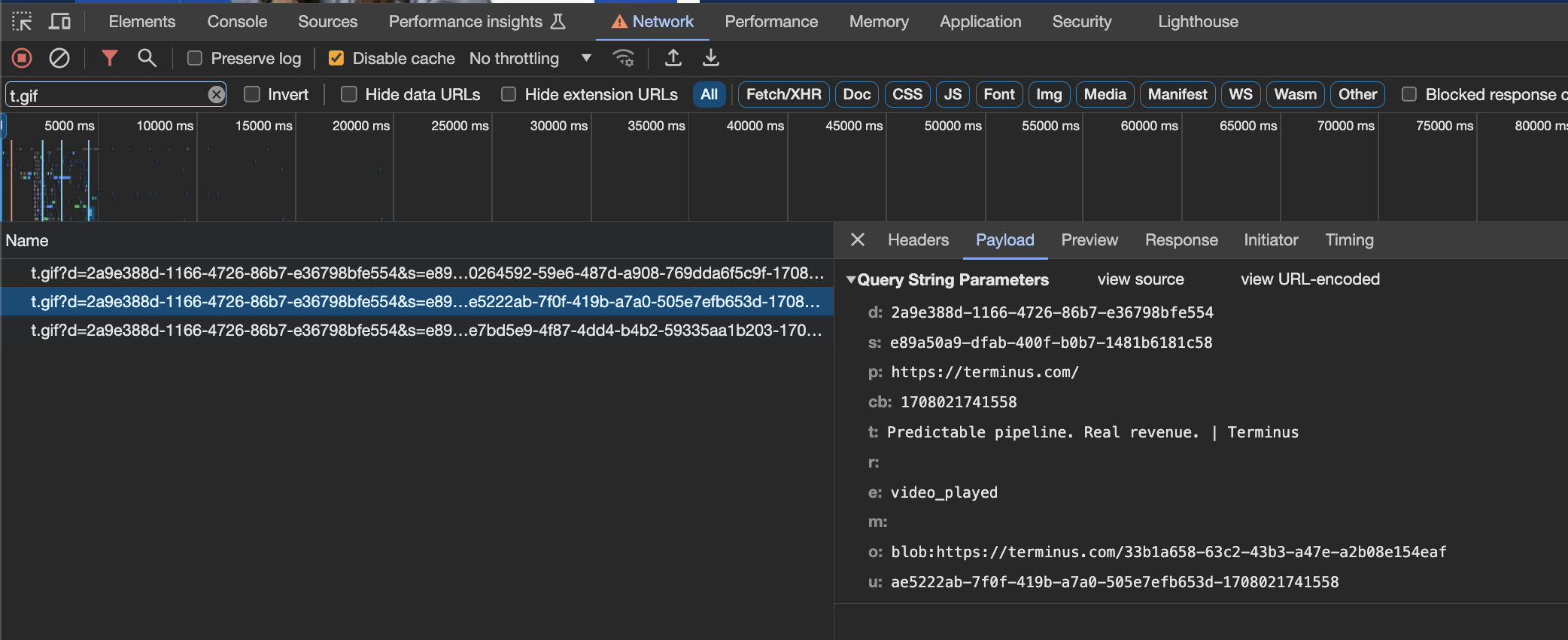Clear the t.gif filter text
Screen dimensions: 1568x640
(x=216, y=94)
